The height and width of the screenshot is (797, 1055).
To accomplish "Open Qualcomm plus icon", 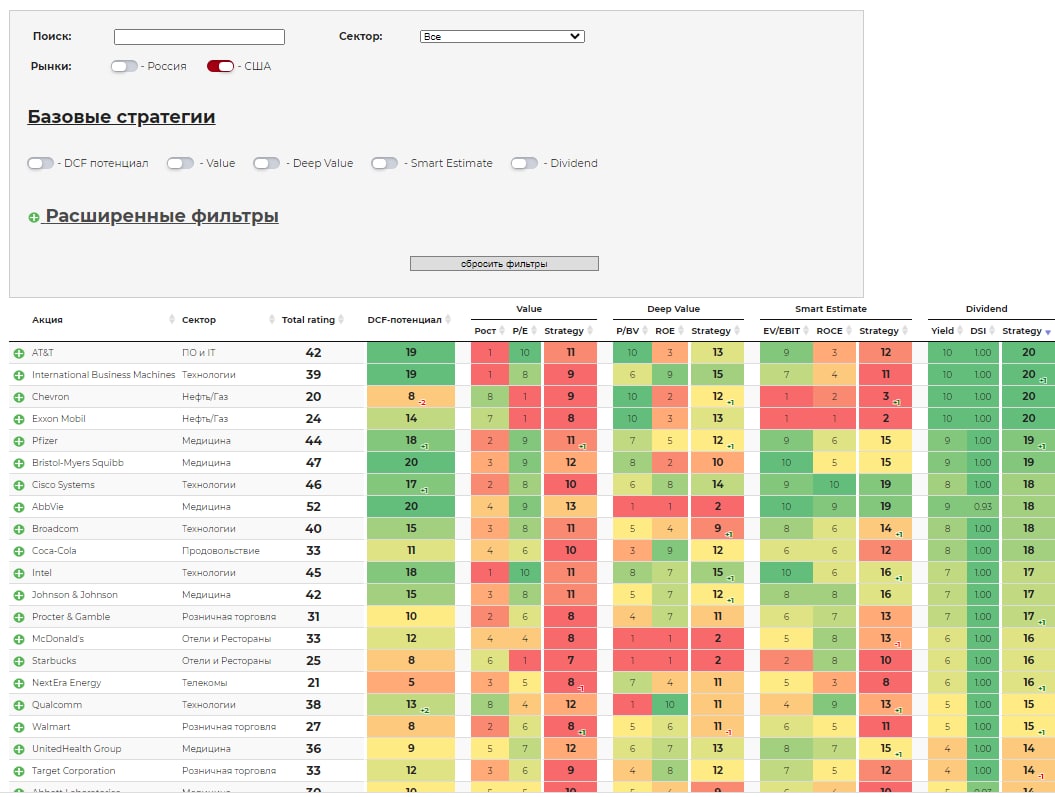I will pyautogui.click(x=19, y=706).
